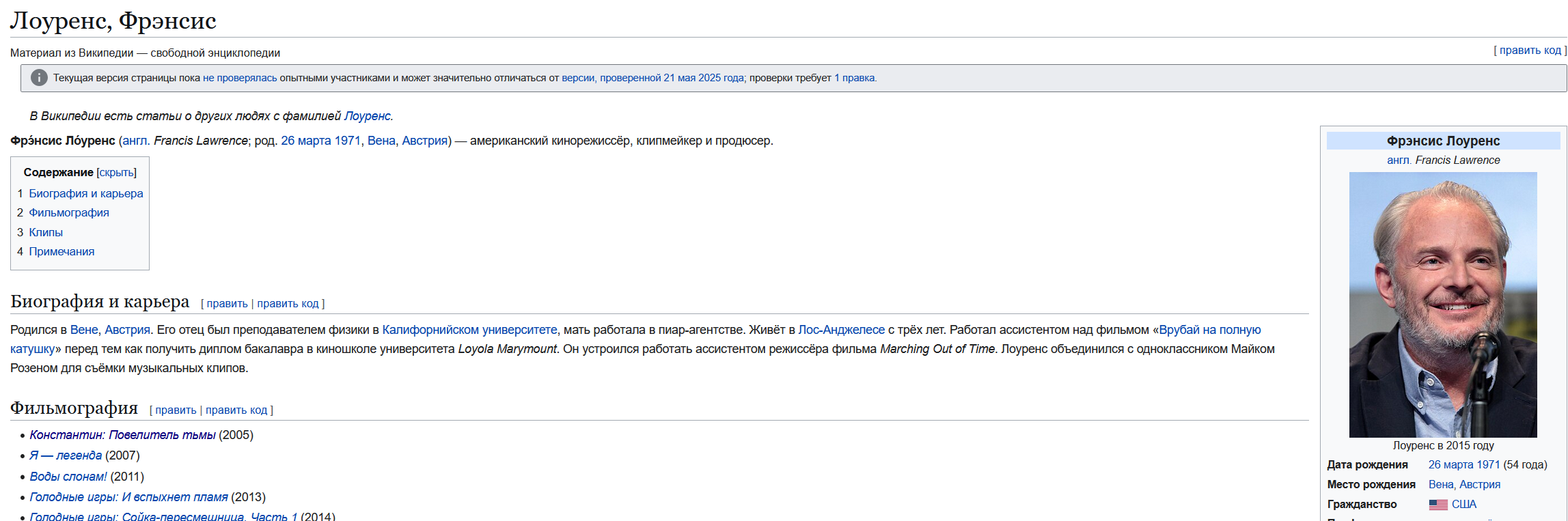The width and height of the screenshot is (1568, 521).
Task: Open the Воды слонам! film link
Action: pos(68,477)
